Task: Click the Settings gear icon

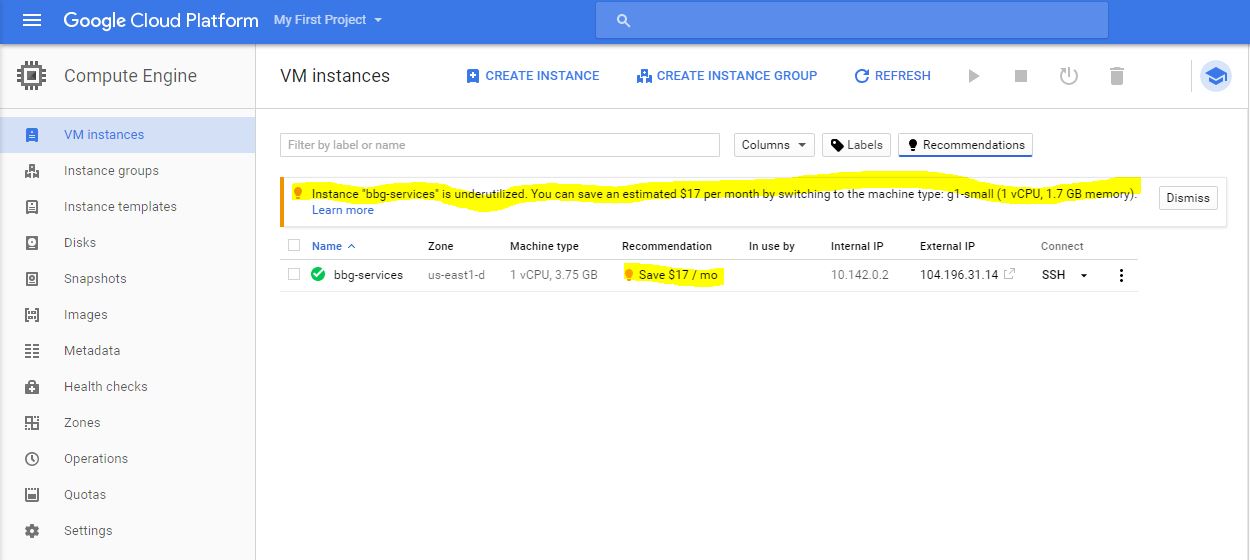Action: tap(32, 531)
